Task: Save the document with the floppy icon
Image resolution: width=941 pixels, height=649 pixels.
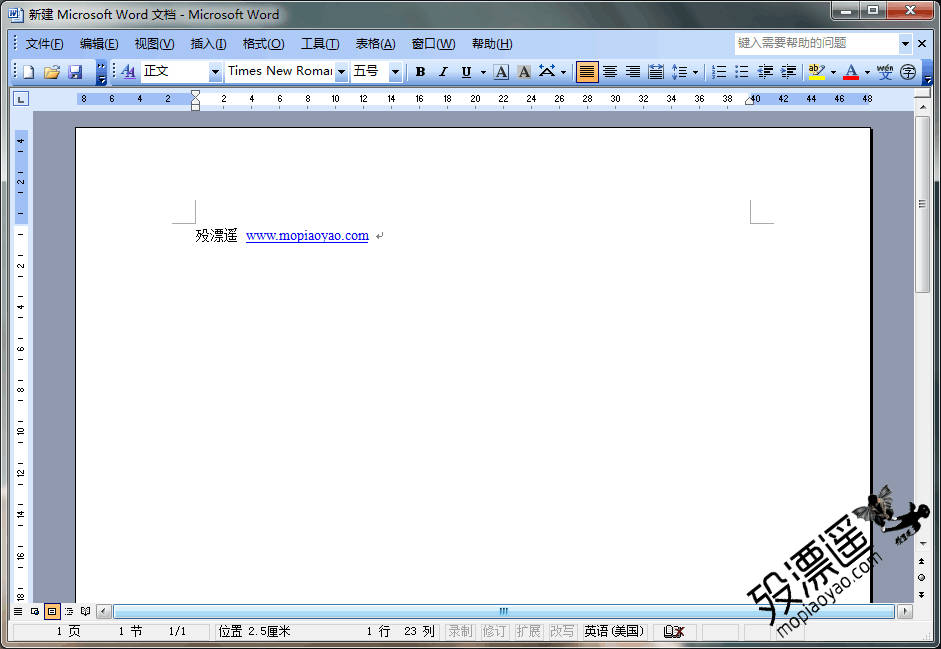Action: click(x=75, y=72)
